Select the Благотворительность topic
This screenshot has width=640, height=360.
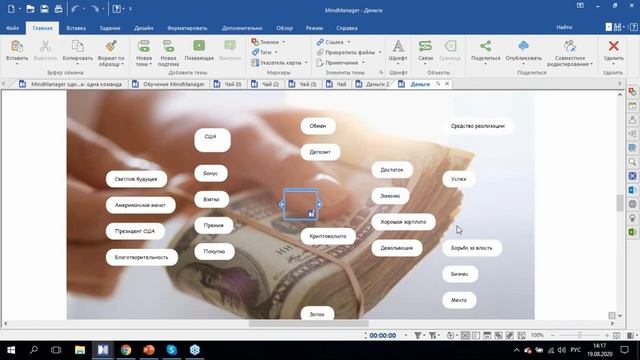(x=142, y=258)
